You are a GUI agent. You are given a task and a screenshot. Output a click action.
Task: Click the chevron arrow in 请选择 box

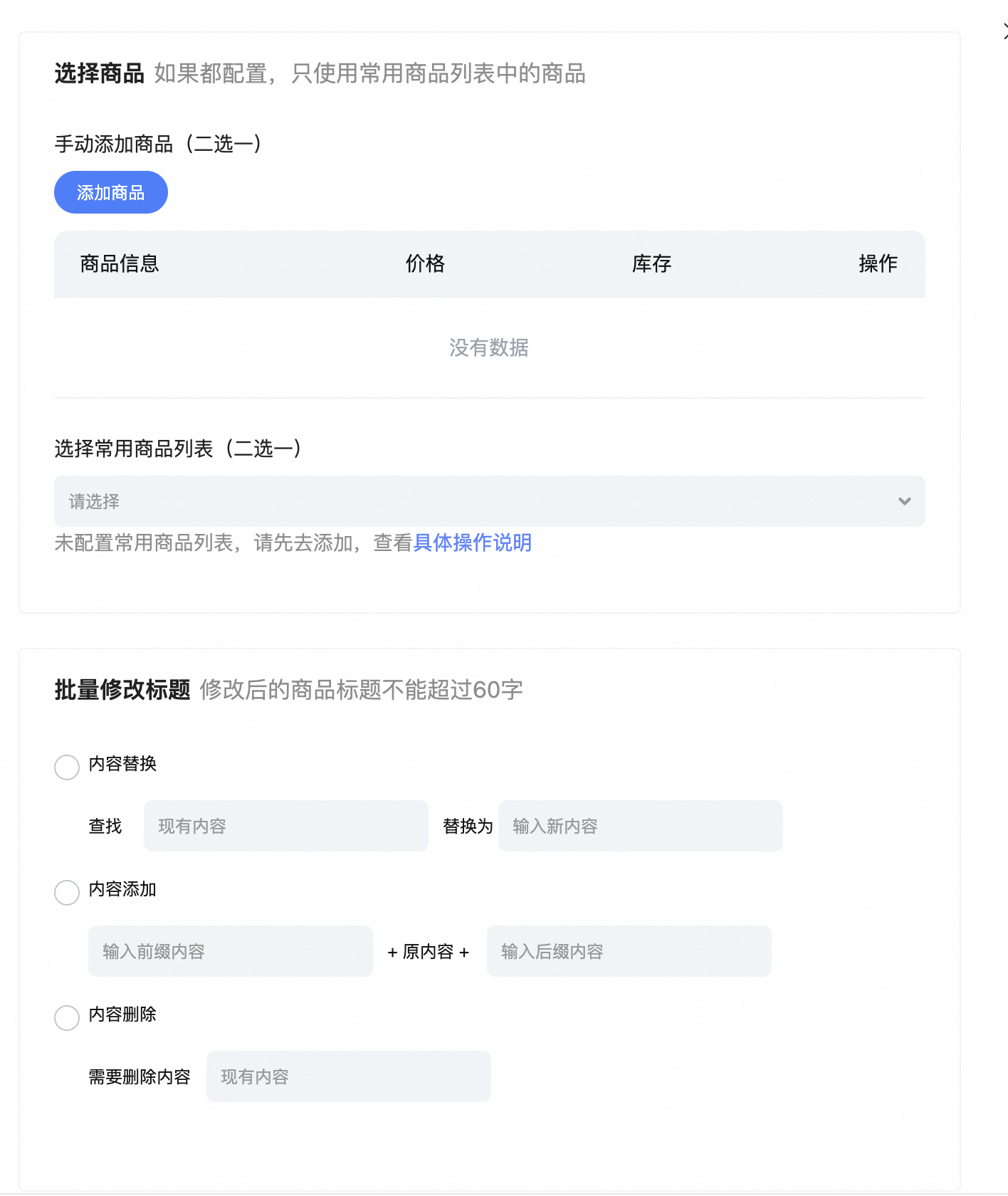coord(904,501)
